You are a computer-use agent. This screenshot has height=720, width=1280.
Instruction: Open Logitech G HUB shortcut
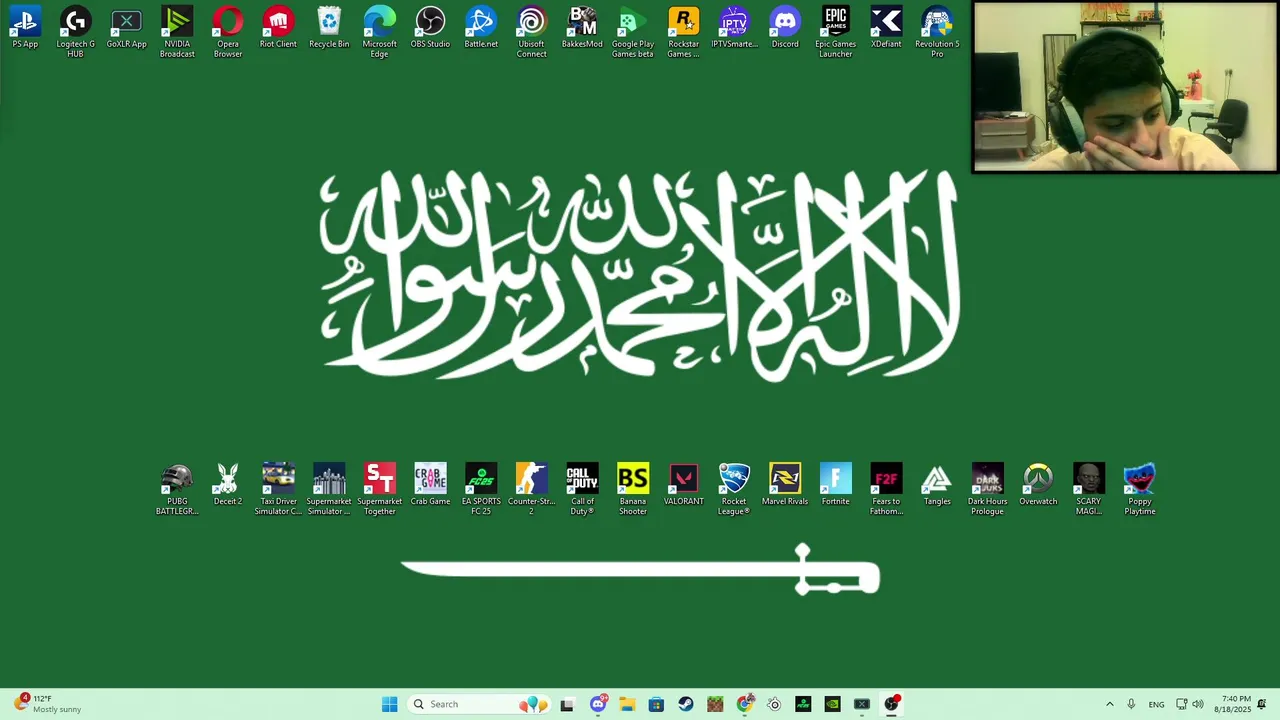point(75,32)
